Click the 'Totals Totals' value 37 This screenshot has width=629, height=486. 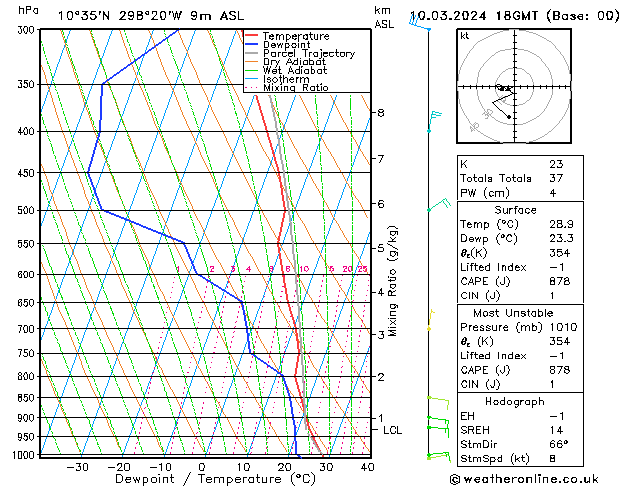pos(556,178)
